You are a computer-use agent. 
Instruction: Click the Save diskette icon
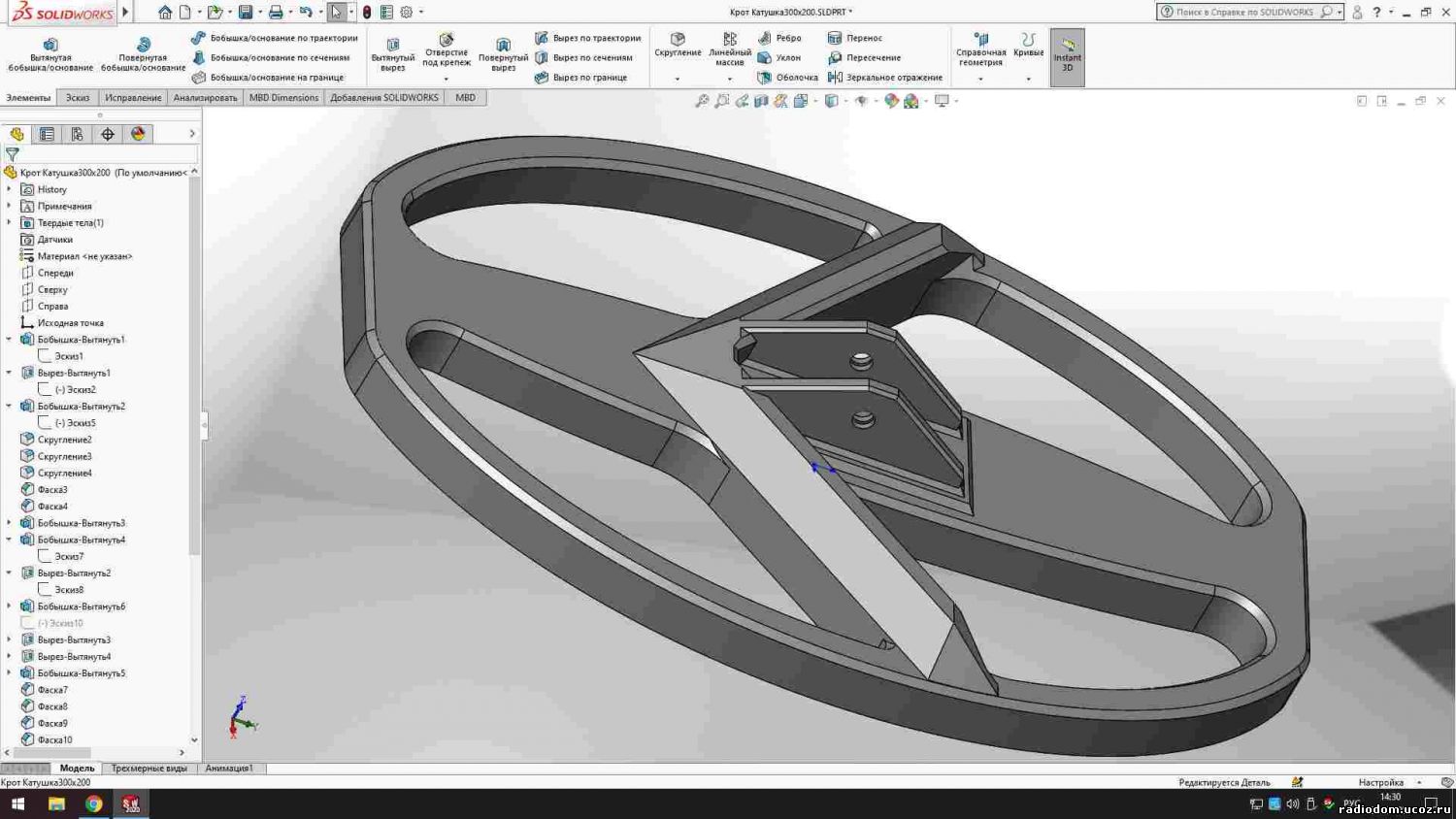246,12
